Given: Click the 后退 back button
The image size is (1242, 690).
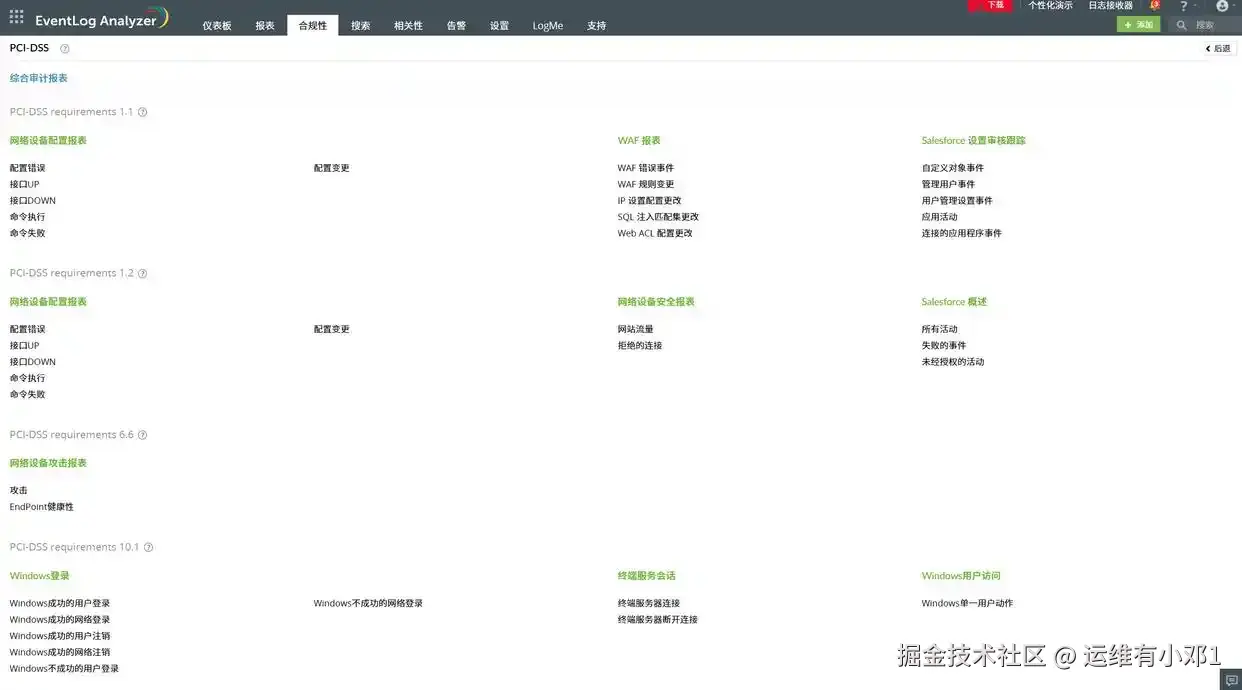Looking at the screenshot, I should click(1218, 48).
